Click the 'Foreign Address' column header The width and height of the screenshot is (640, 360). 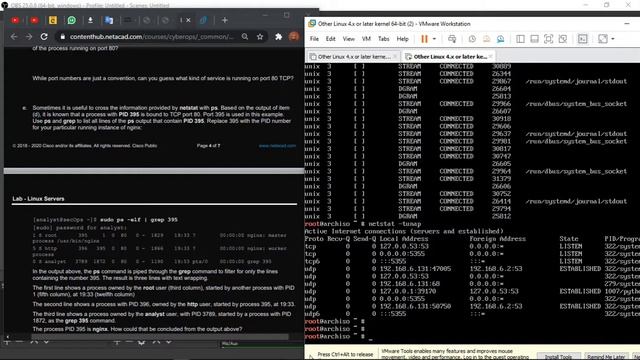498,239
